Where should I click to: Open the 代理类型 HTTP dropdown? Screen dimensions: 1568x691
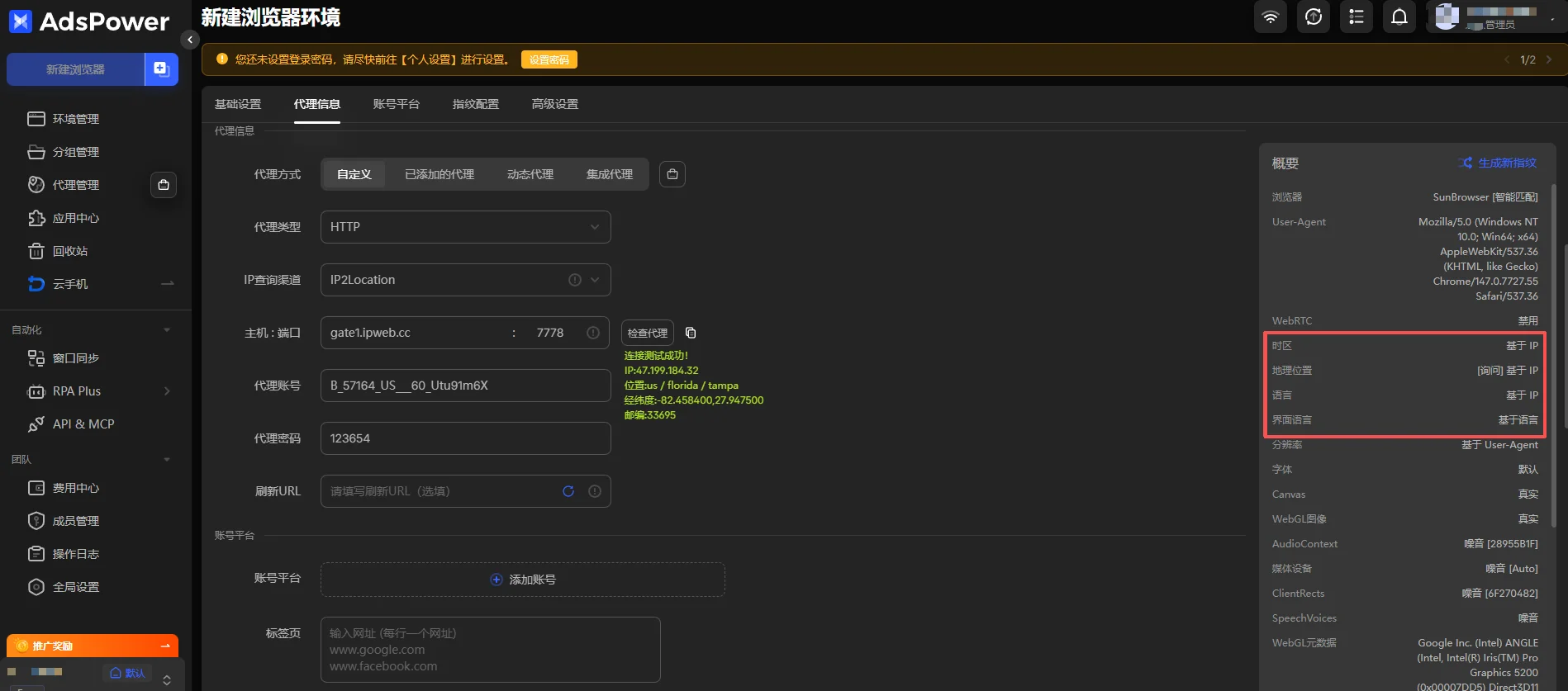pos(466,227)
